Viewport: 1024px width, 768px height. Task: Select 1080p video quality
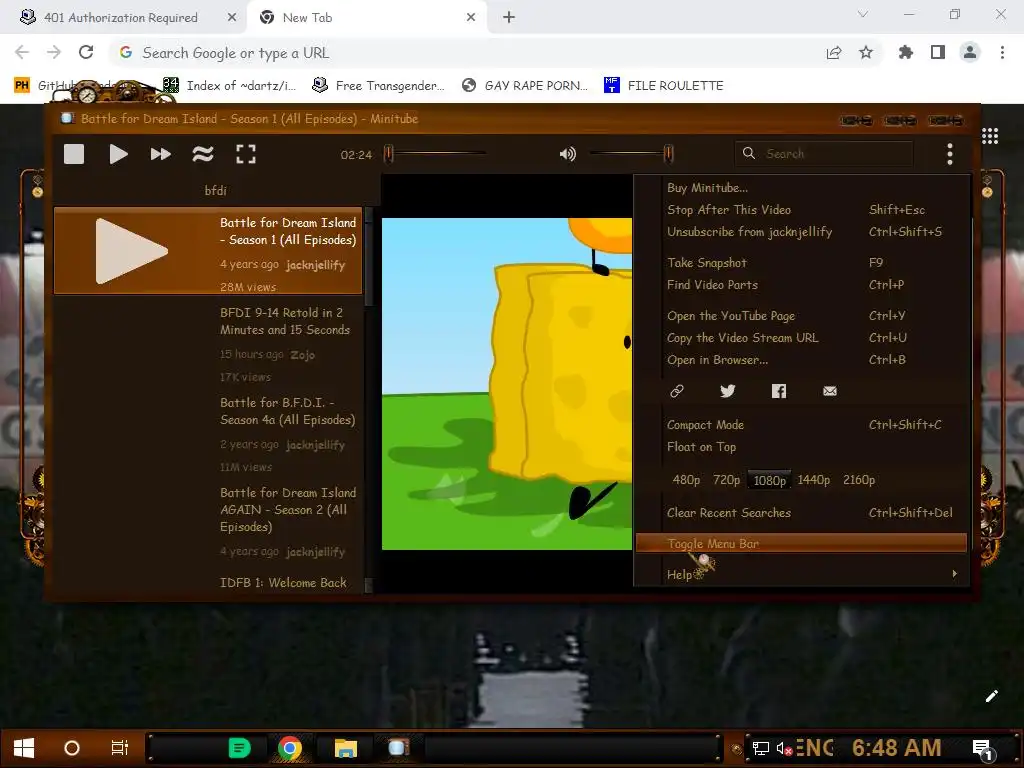click(x=769, y=480)
